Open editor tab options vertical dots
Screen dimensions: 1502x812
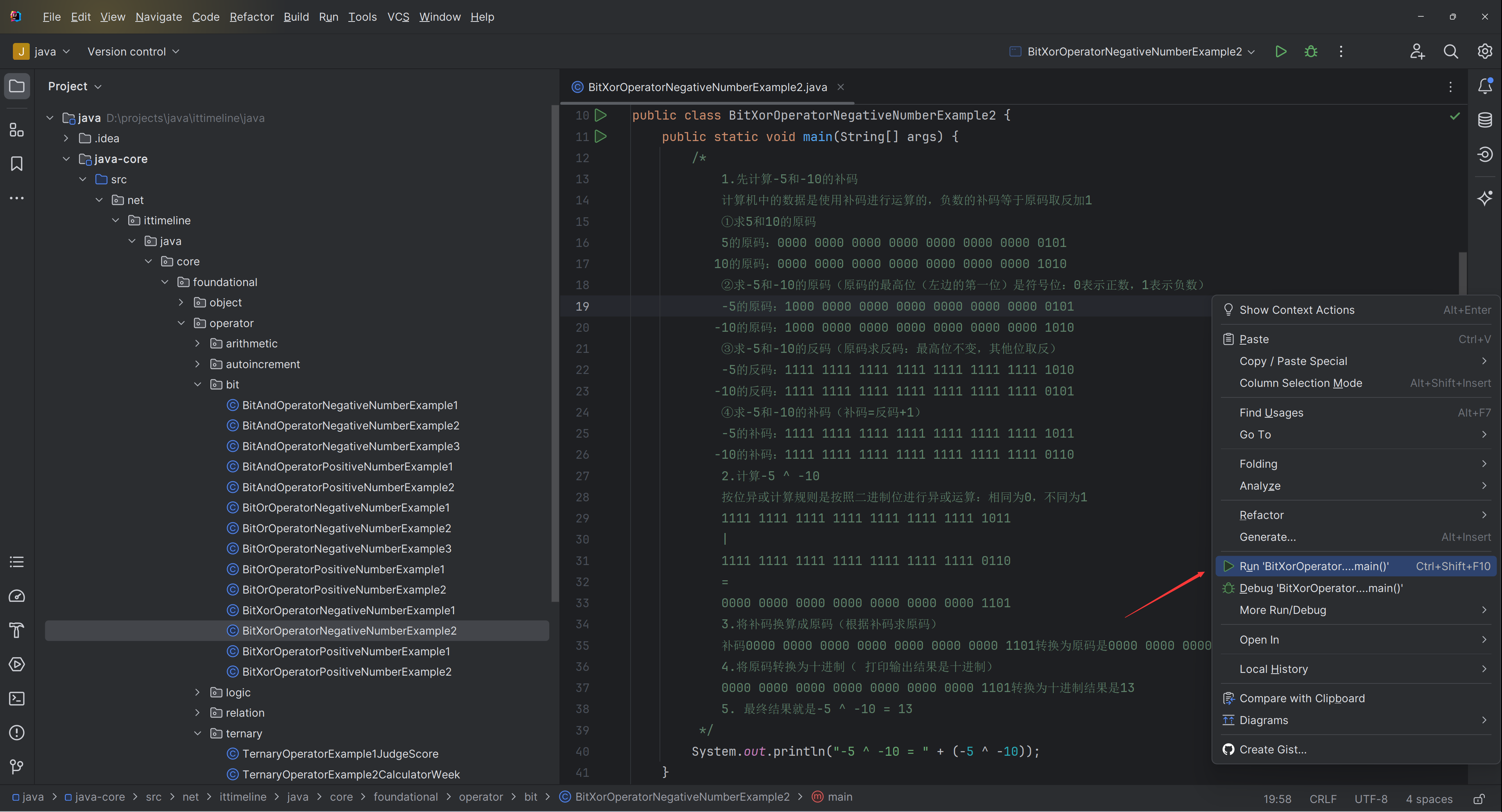[x=1451, y=87]
